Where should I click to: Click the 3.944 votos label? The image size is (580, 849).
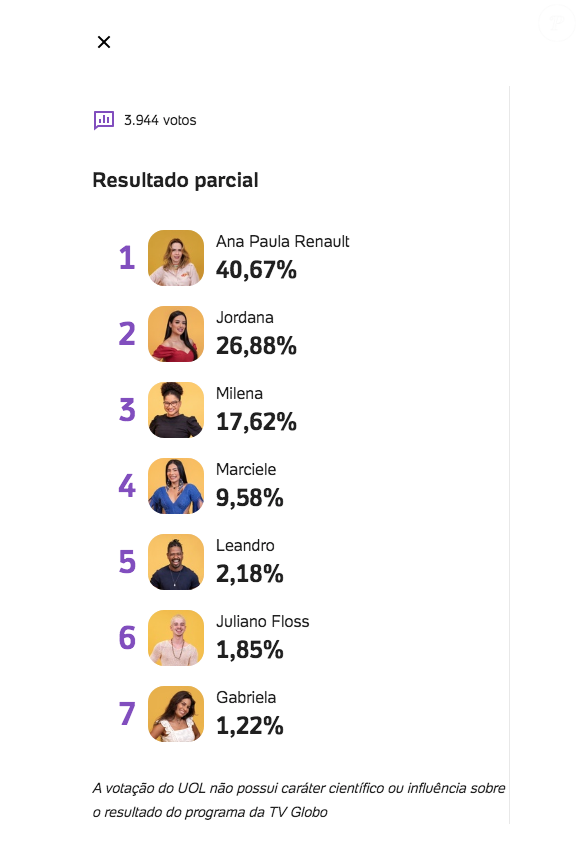[160, 119]
